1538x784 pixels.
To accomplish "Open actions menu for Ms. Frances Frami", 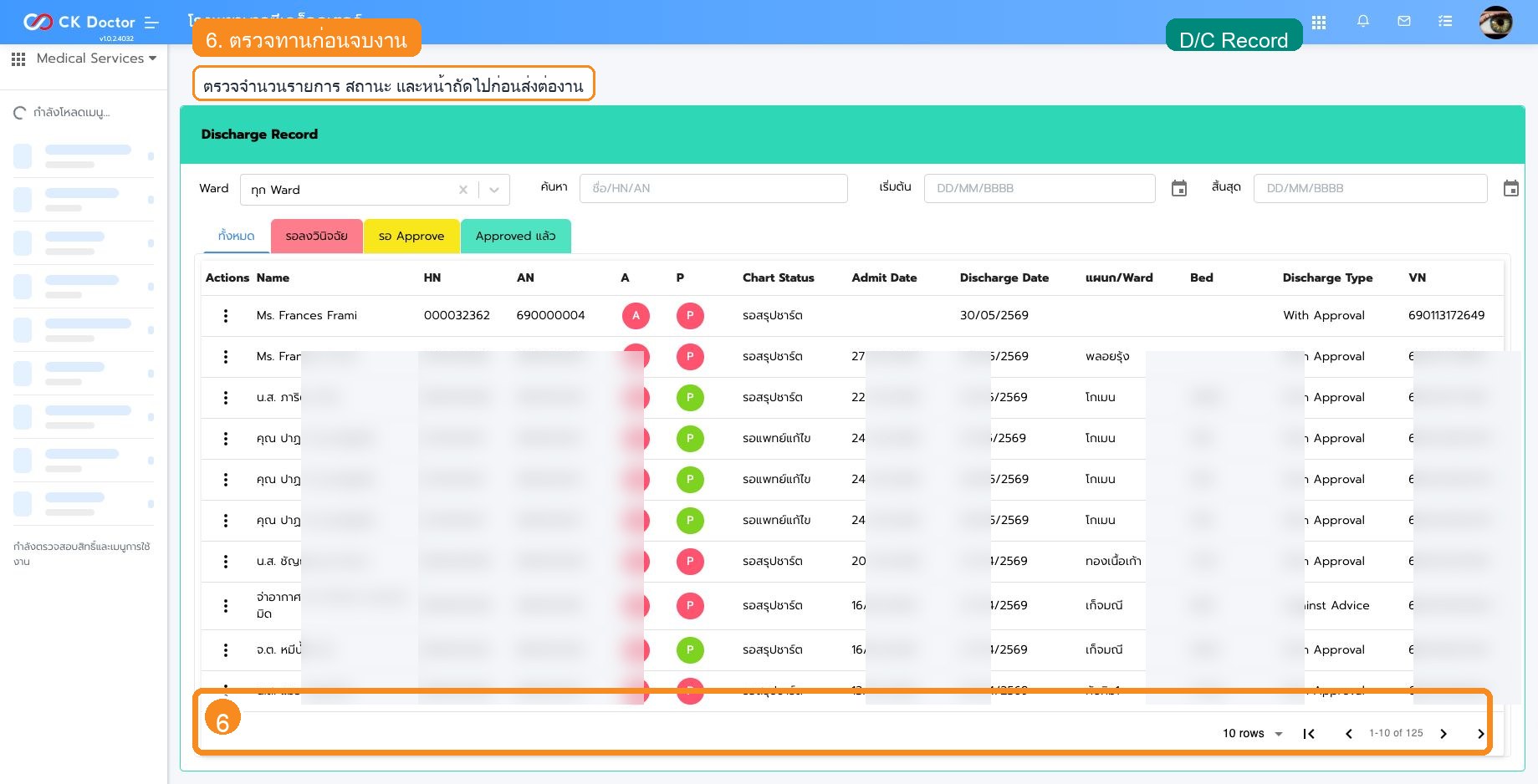I will pos(225,316).
